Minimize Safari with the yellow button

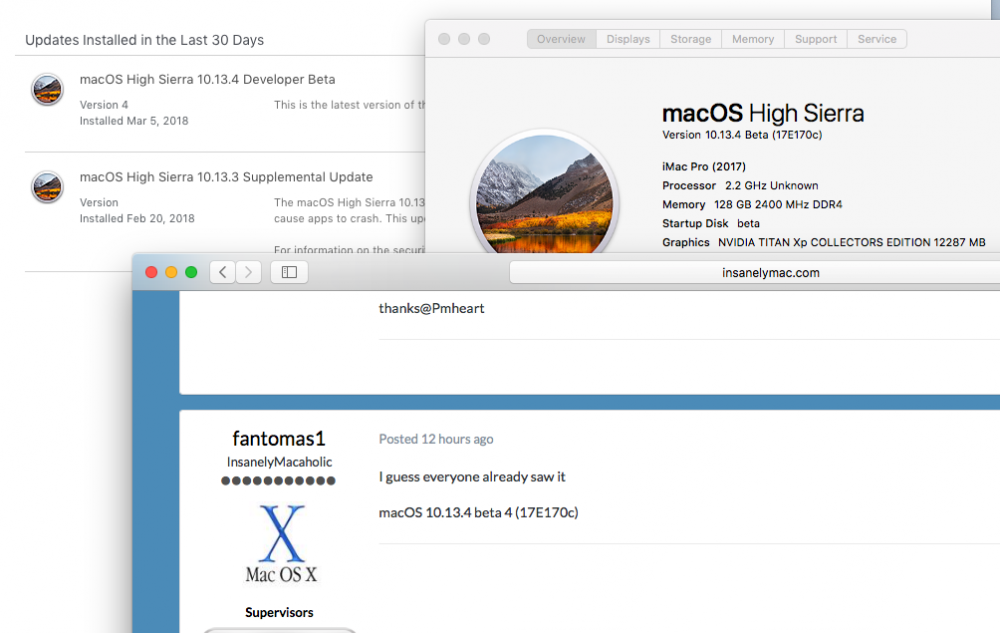(171, 272)
